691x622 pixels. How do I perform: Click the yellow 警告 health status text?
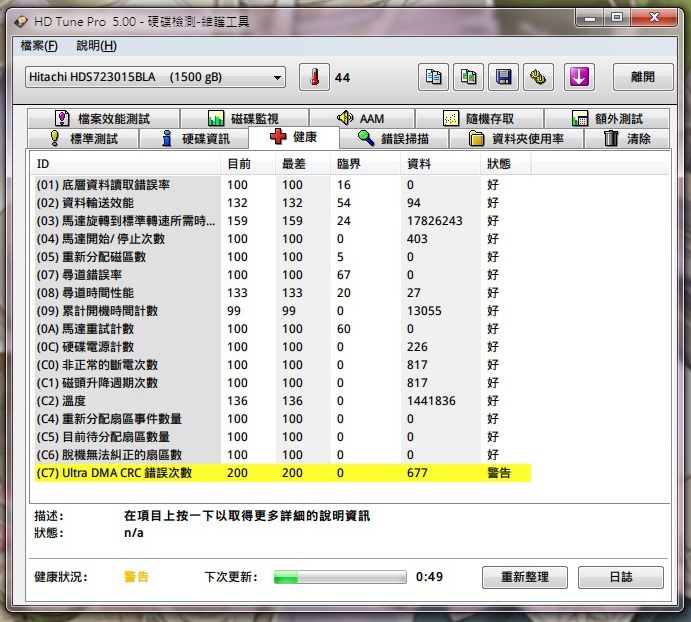tap(136, 577)
